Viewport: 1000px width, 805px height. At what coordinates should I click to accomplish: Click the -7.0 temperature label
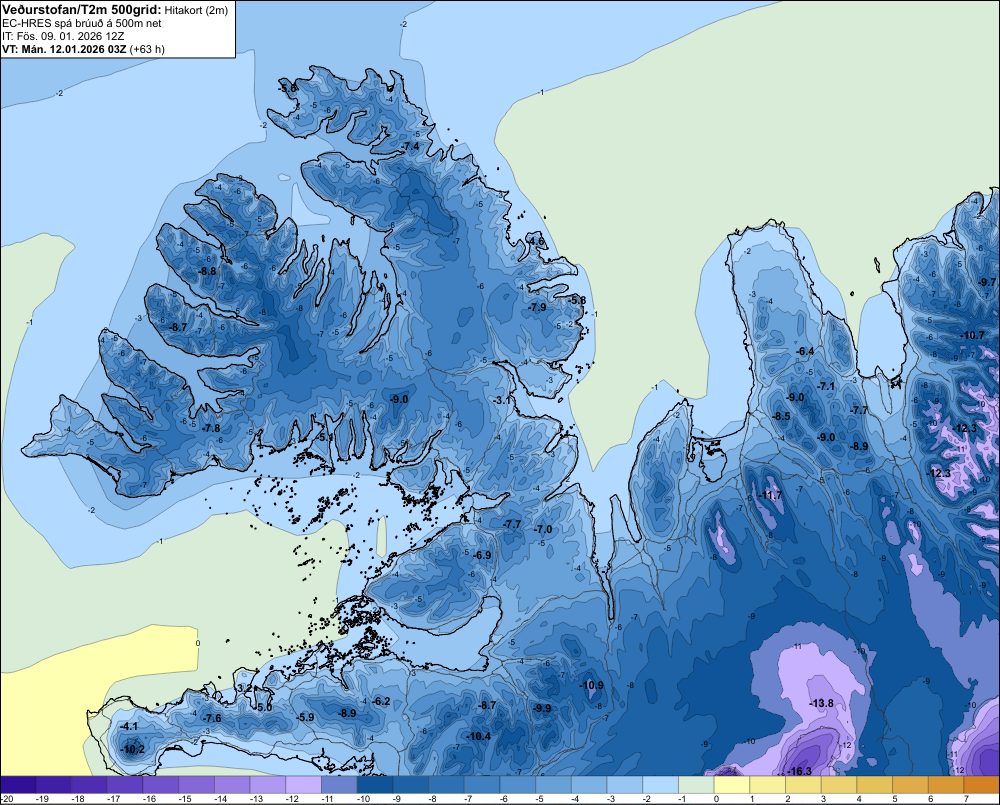pos(543,529)
